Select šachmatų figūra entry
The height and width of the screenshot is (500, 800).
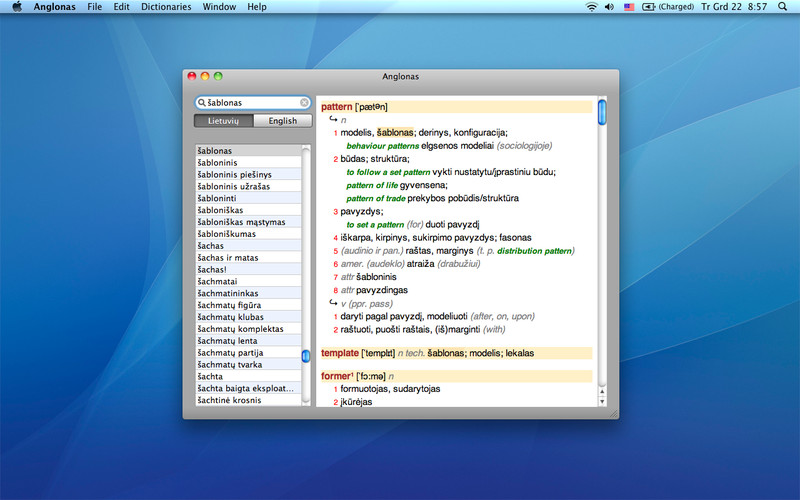248,305
